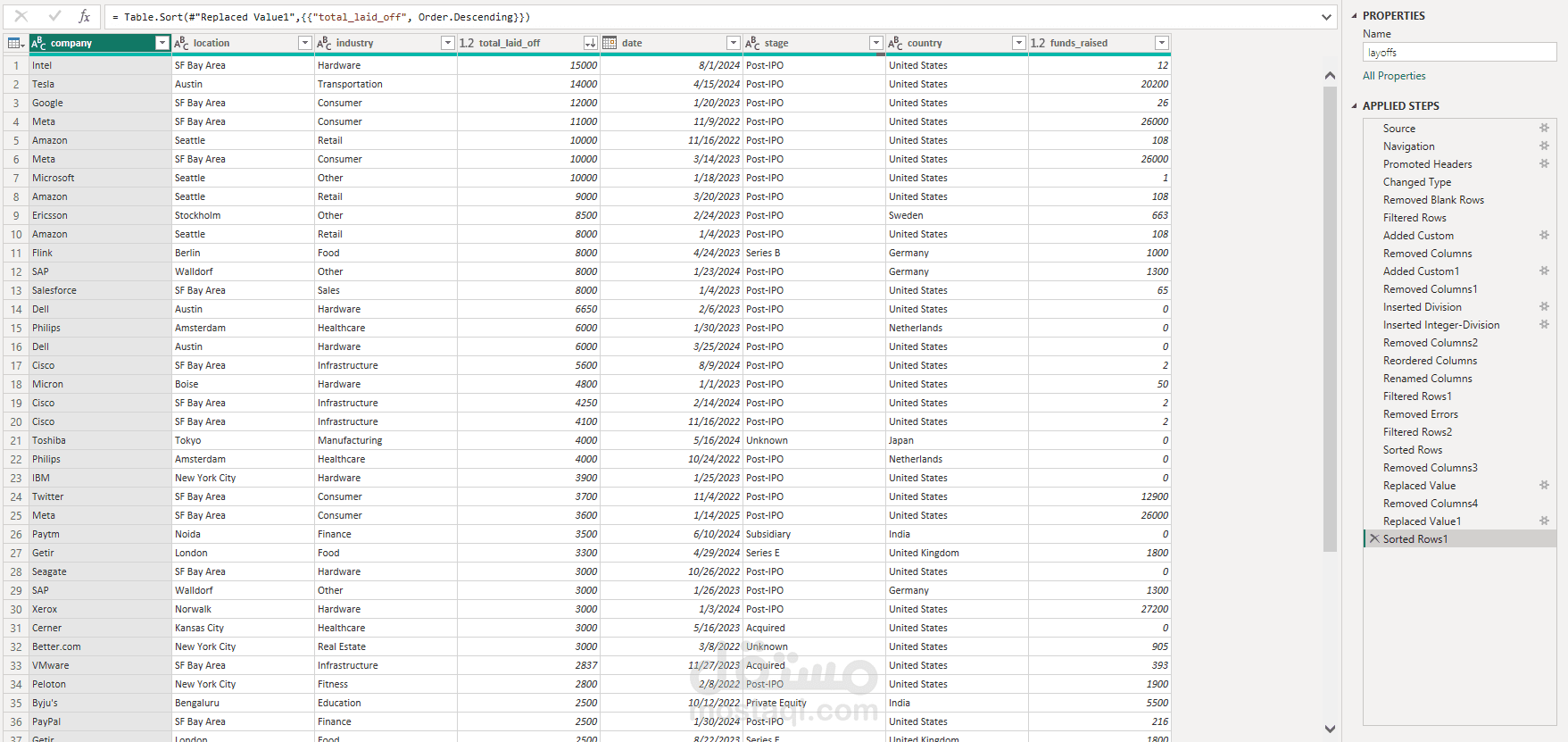Select the Removed Columns4 step
The image size is (1568, 742).
(1430, 504)
